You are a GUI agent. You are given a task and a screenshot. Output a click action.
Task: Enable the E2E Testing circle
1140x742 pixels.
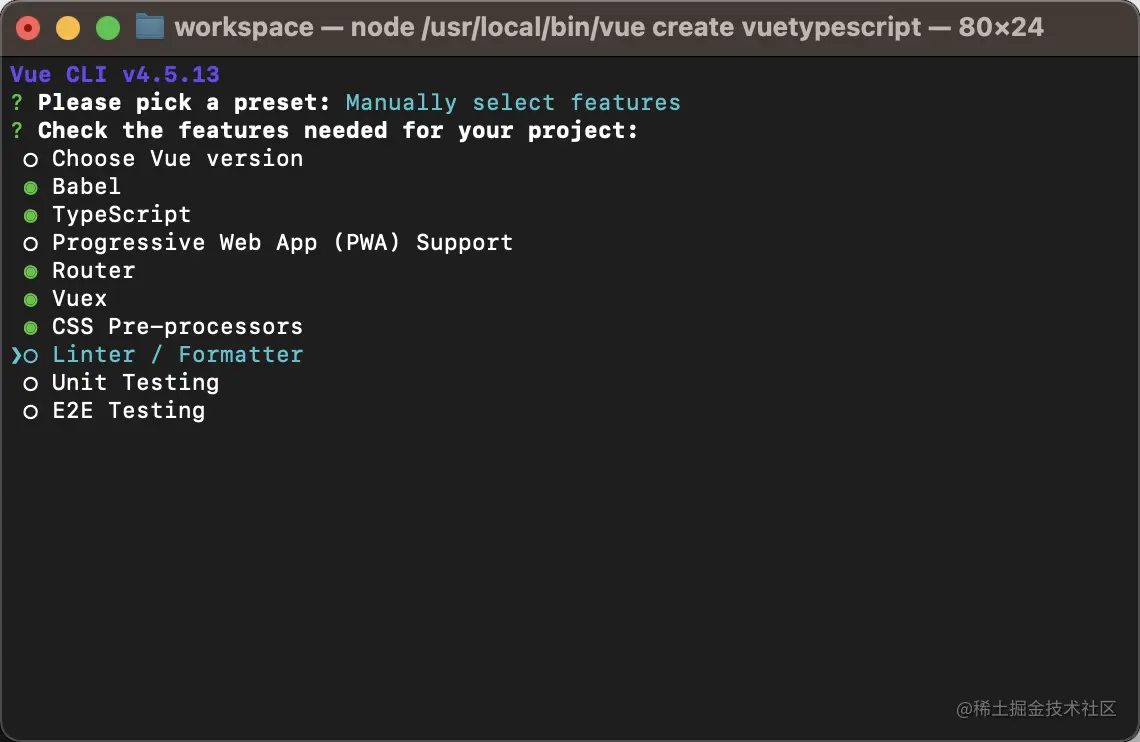coord(31,411)
